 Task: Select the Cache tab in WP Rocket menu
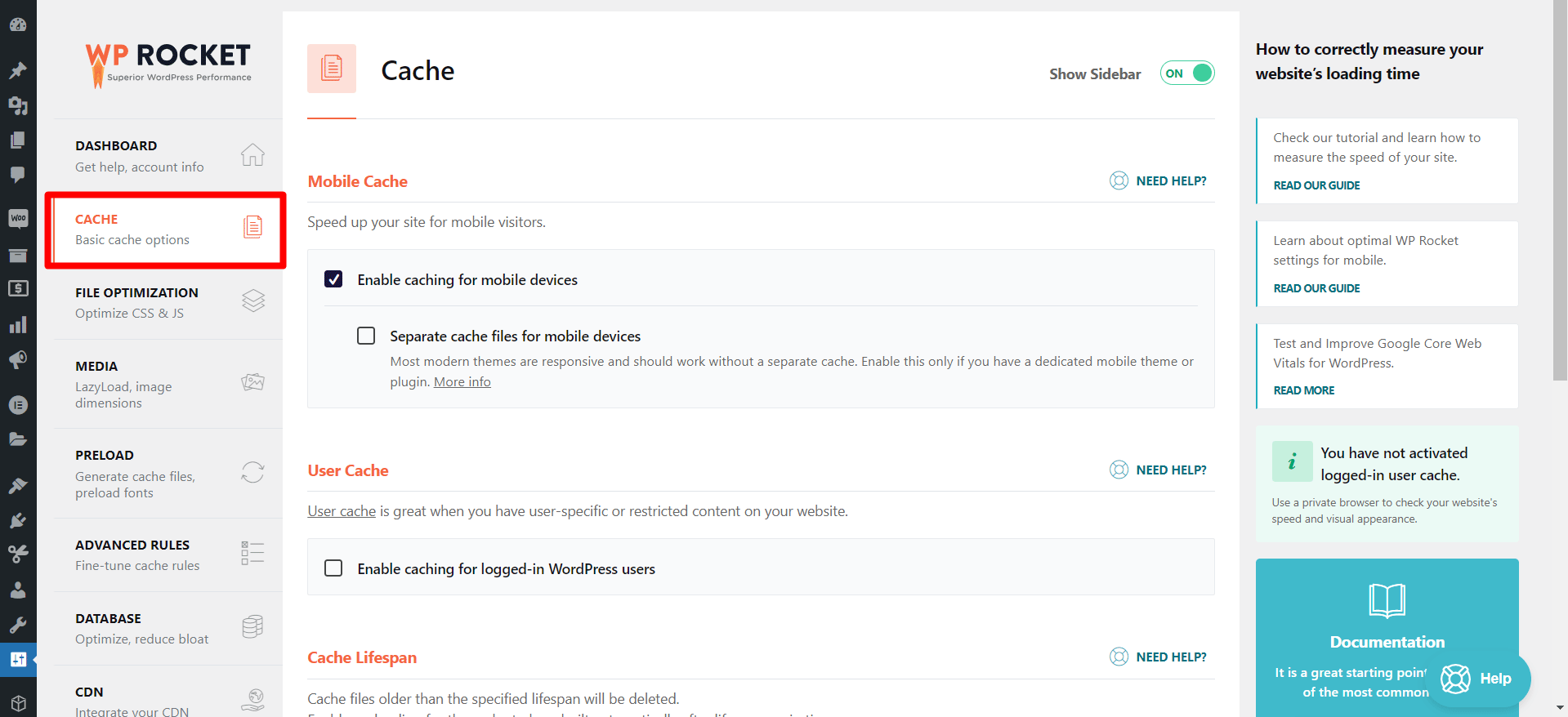(168, 229)
